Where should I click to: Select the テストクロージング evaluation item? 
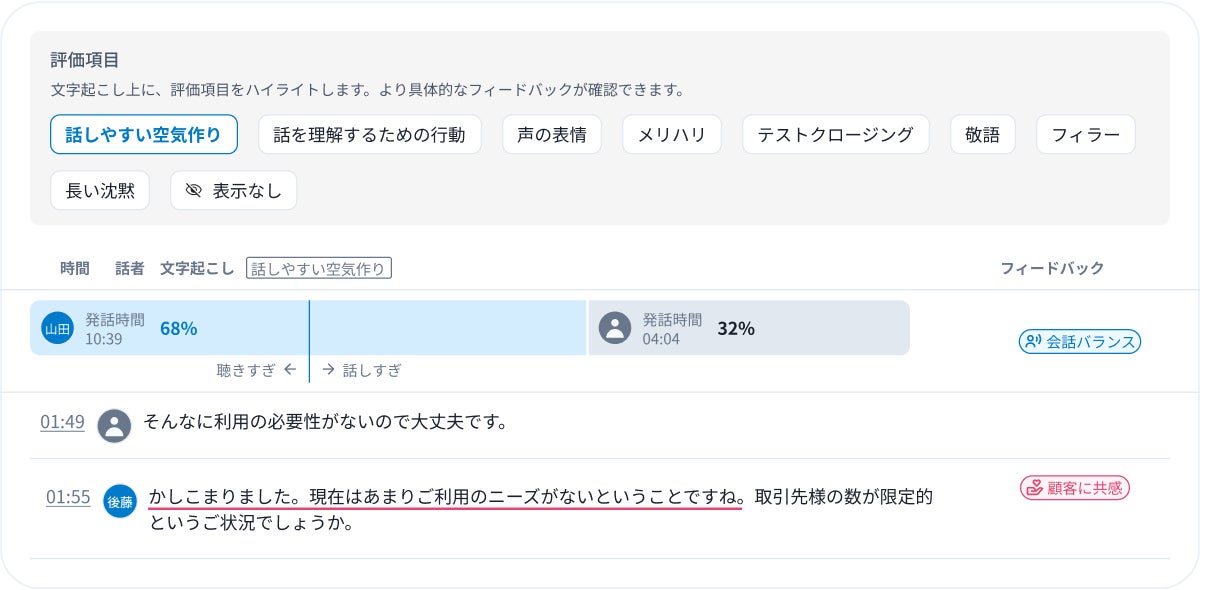[x=835, y=134]
